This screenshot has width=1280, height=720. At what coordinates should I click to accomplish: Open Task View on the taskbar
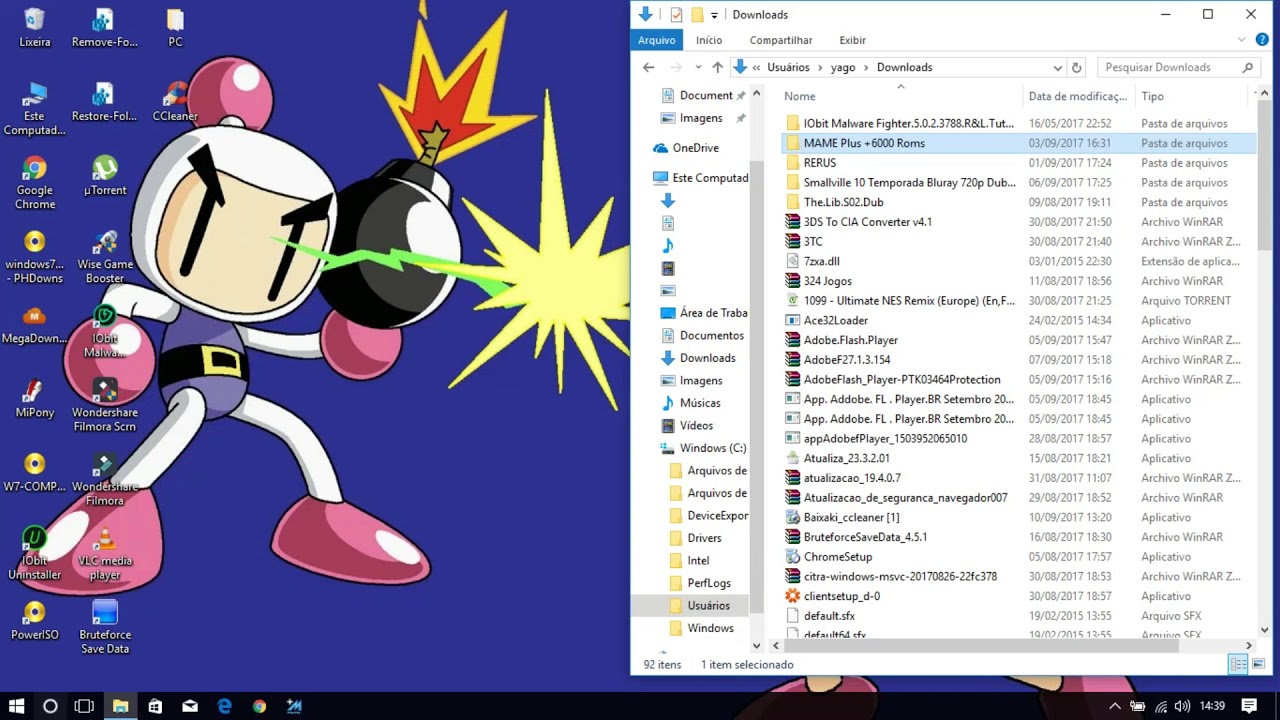pyautogui.click(x=84, y=706)
